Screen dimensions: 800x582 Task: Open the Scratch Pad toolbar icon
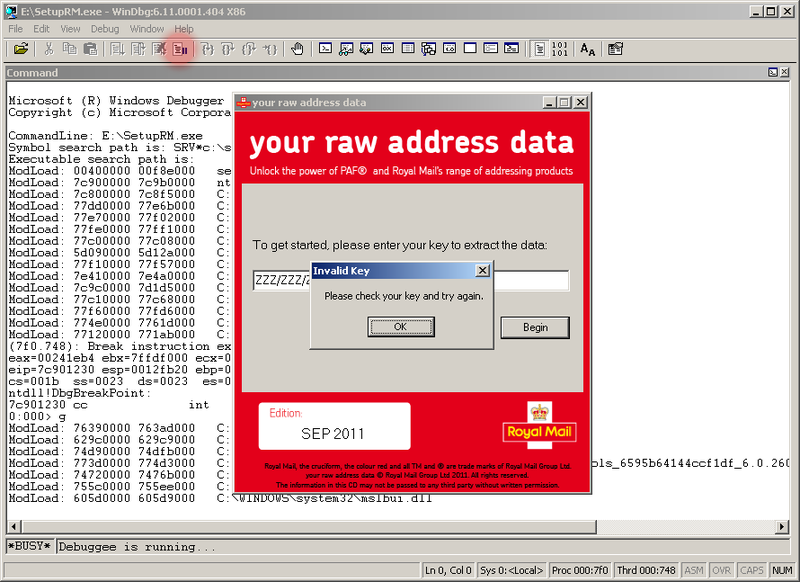(x=470, y=49)
